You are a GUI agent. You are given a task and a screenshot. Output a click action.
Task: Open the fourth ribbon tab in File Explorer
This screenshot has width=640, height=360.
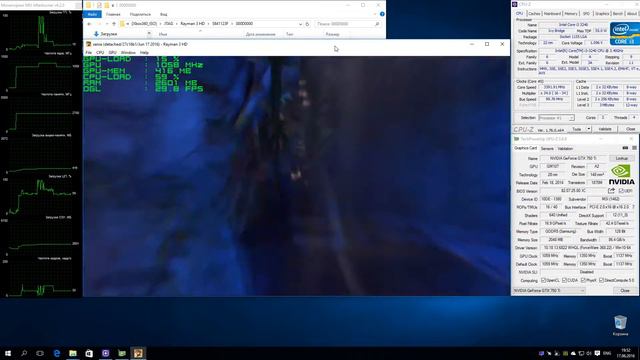[163, 14]
